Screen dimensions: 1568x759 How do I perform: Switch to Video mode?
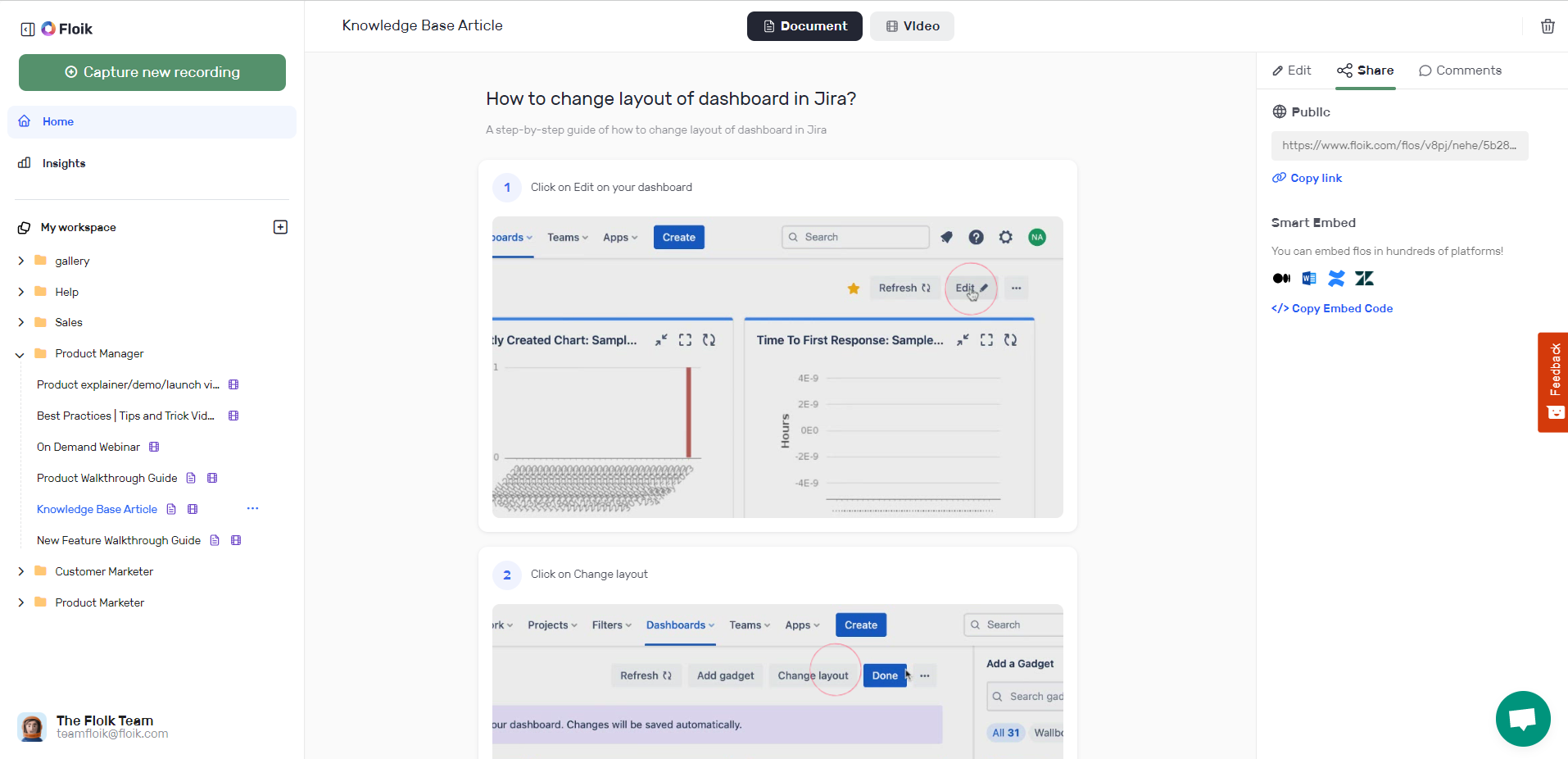(x=911, y=25)
